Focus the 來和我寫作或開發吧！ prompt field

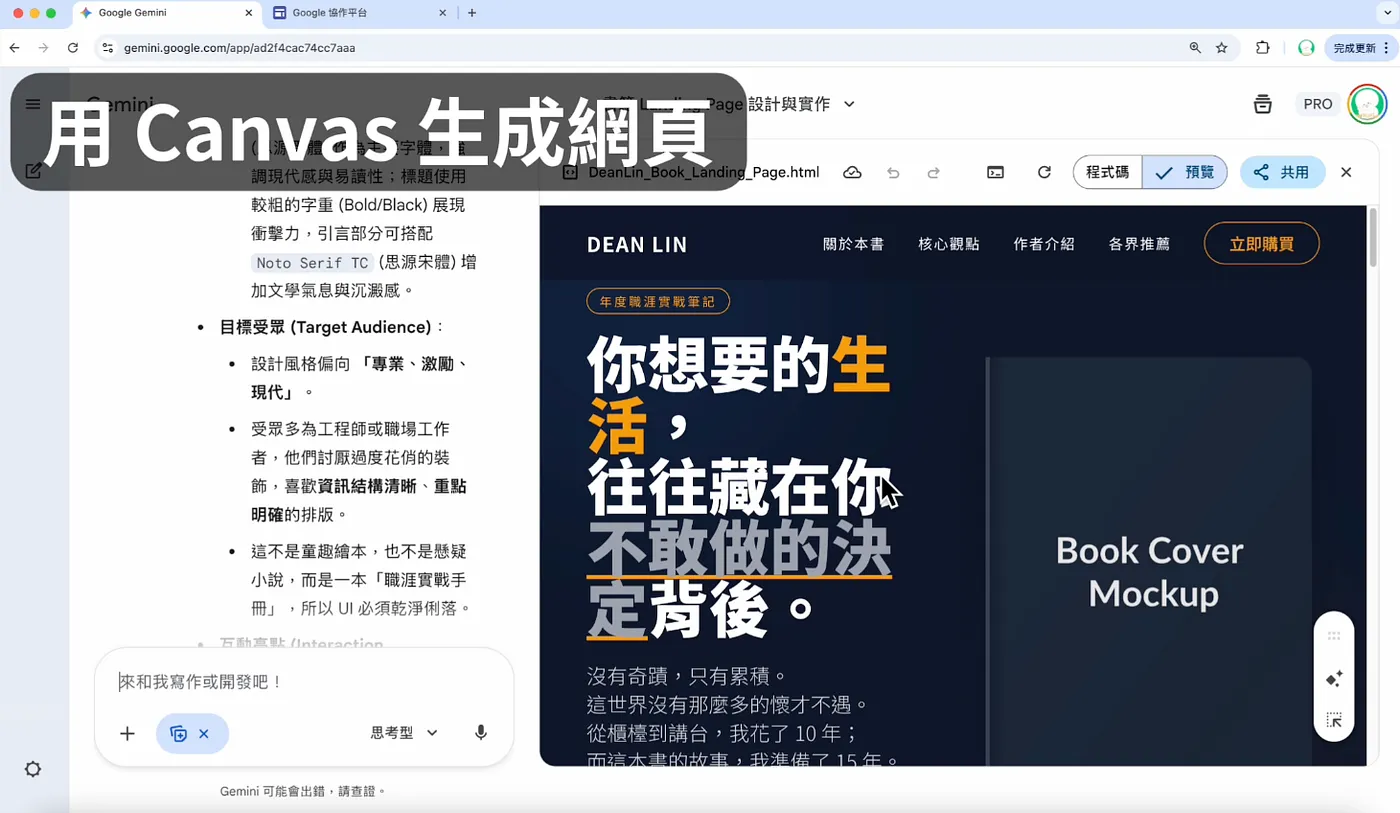pos(304,682)
